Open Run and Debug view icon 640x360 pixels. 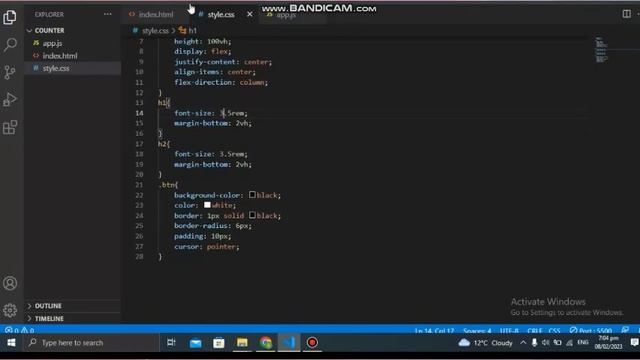coord(10,100)
